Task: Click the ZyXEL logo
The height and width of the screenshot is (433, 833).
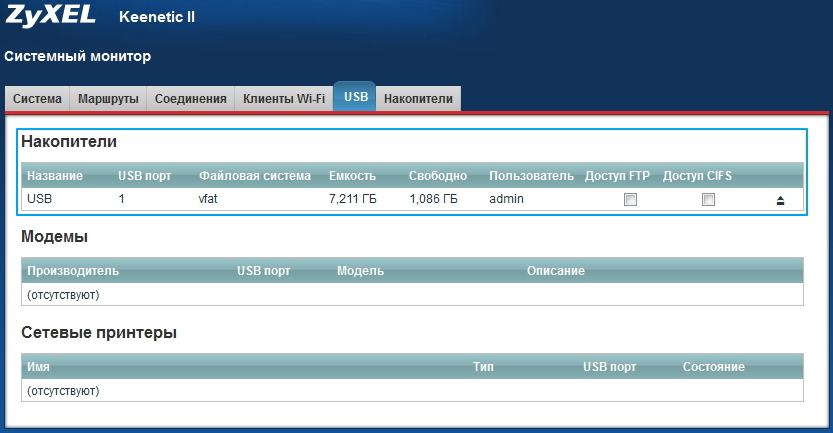Action: point(50,17)
